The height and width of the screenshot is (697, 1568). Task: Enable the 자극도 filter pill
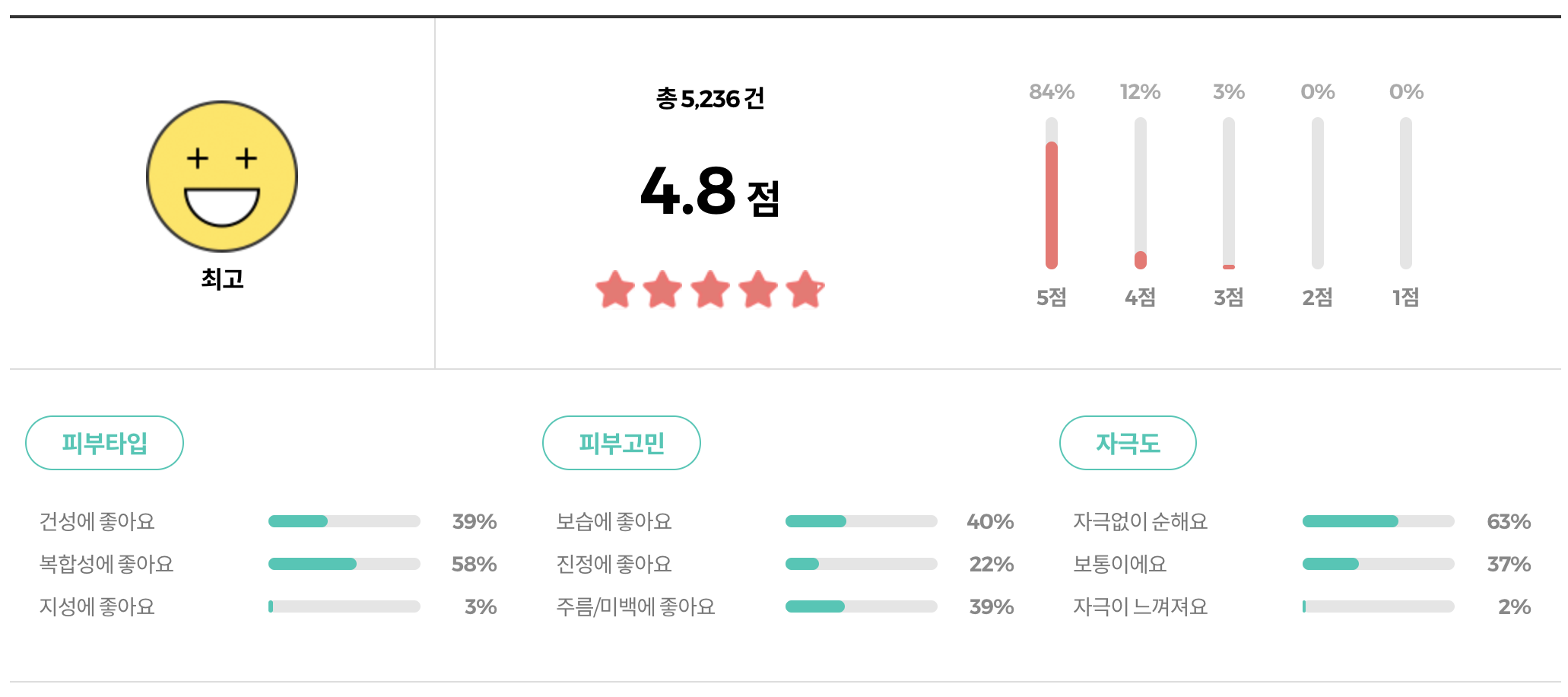1128,442
